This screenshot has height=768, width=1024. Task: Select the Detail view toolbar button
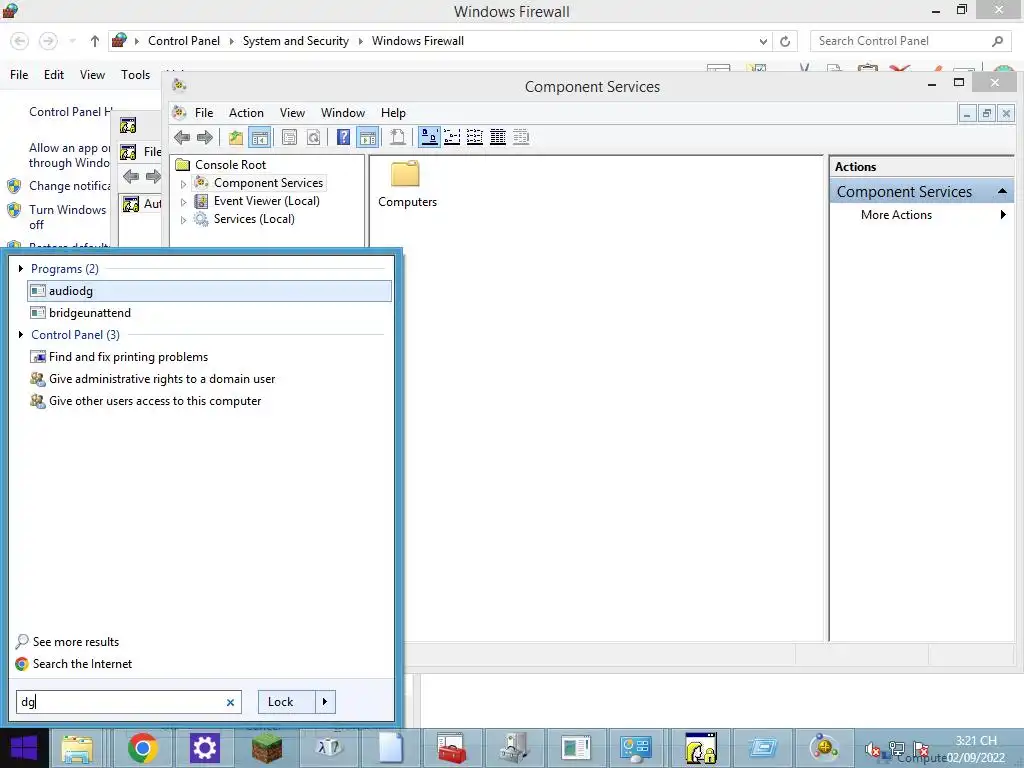pos(498,137)
